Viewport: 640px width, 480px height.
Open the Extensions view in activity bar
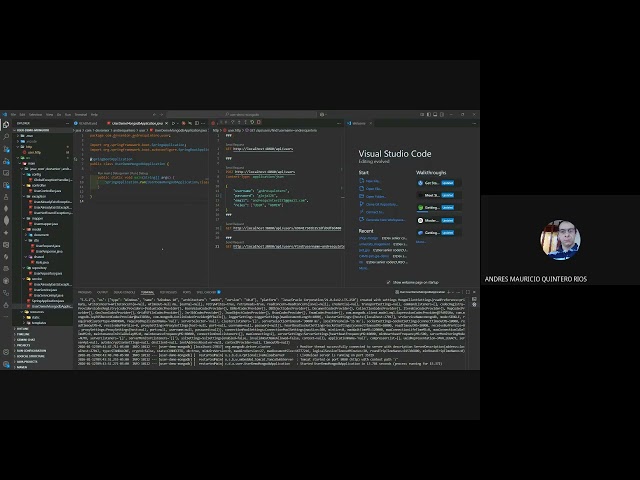pos(6,185)
